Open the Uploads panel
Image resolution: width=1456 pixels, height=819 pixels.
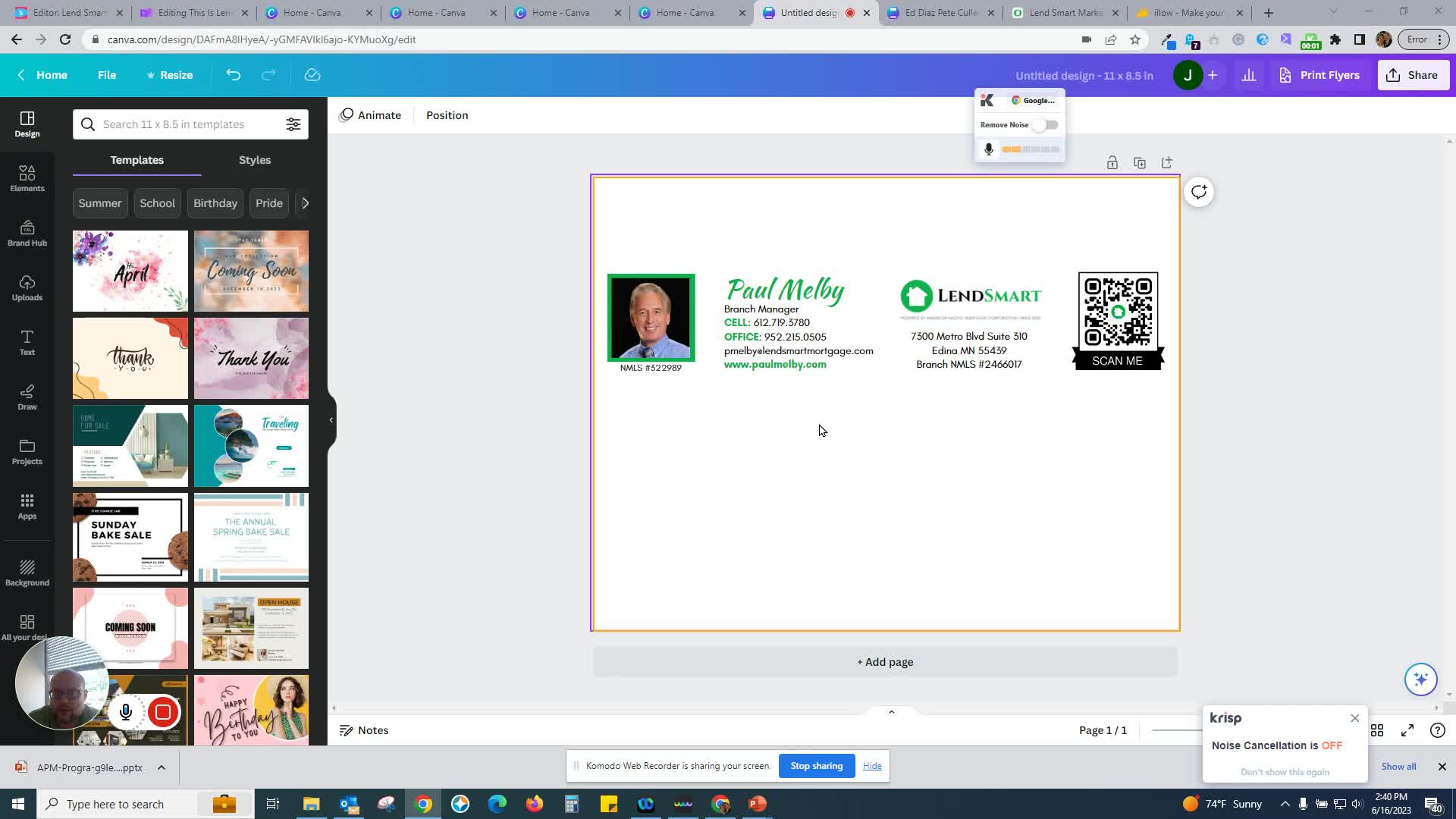coord(27,288)
